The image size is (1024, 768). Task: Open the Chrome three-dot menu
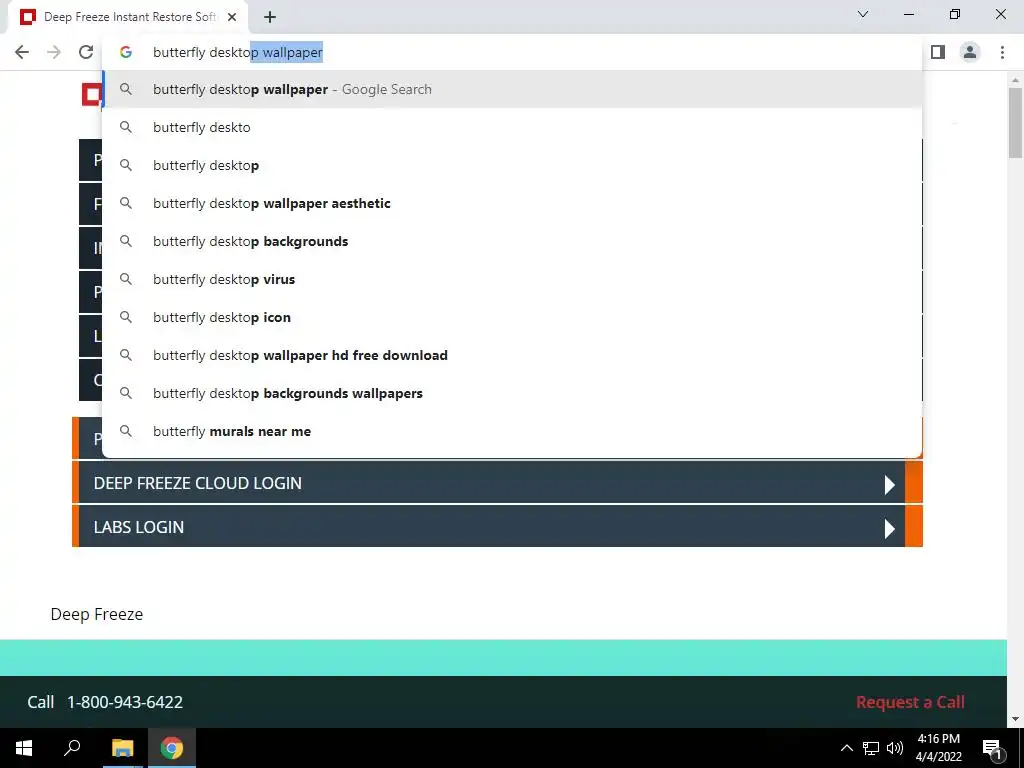click(1002, 52)
